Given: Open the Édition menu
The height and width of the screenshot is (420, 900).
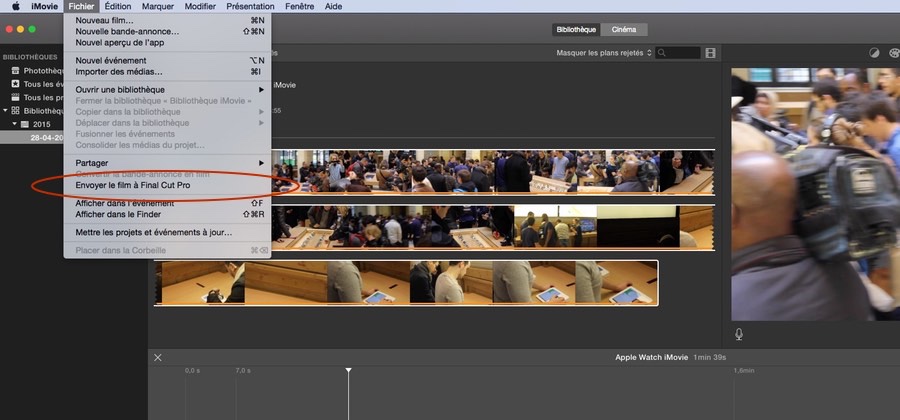Looking at the screenshot, I should [x=118, y=6].
